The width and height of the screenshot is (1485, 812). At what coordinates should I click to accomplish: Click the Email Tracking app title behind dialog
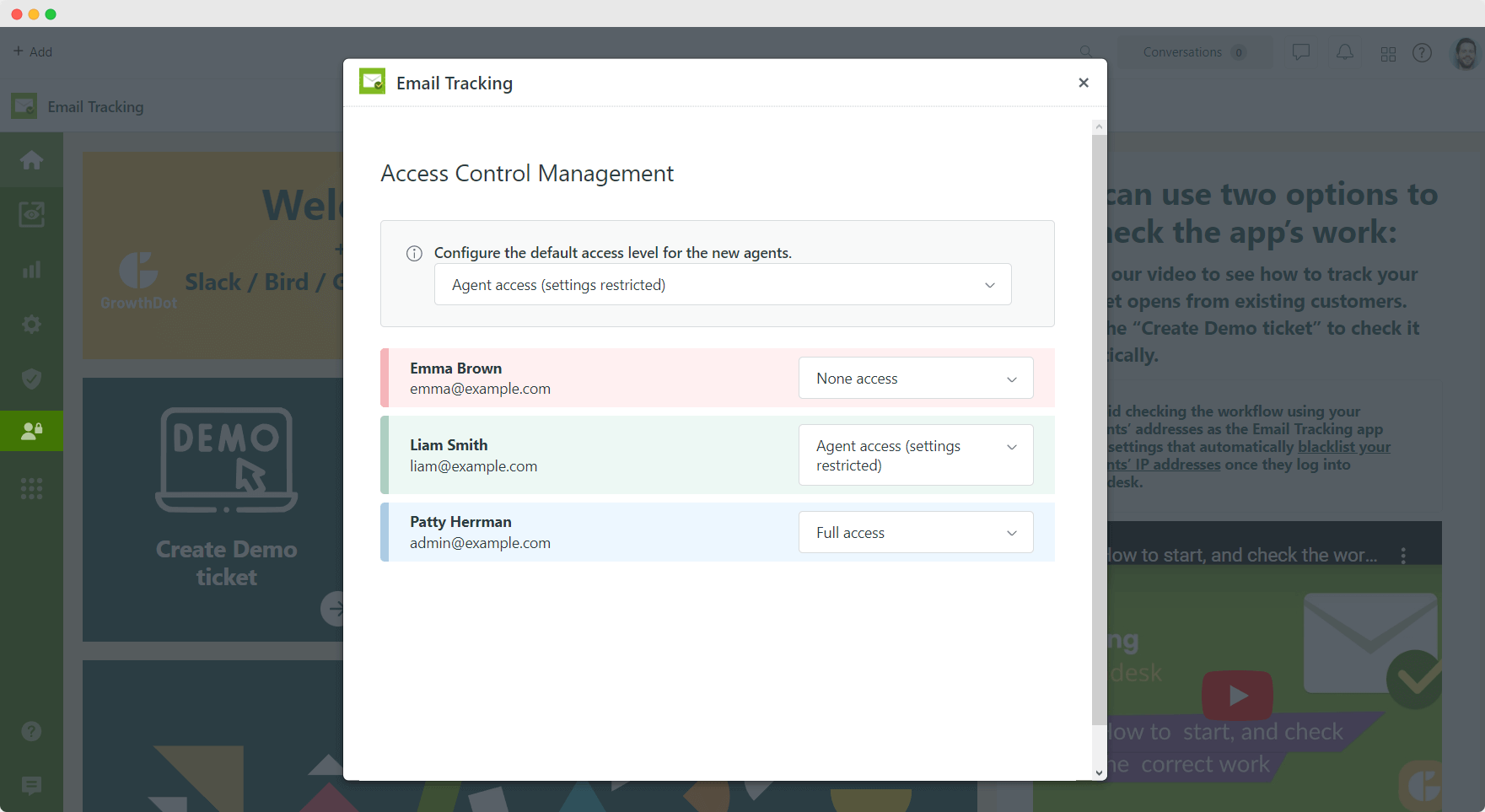(95, 107)
